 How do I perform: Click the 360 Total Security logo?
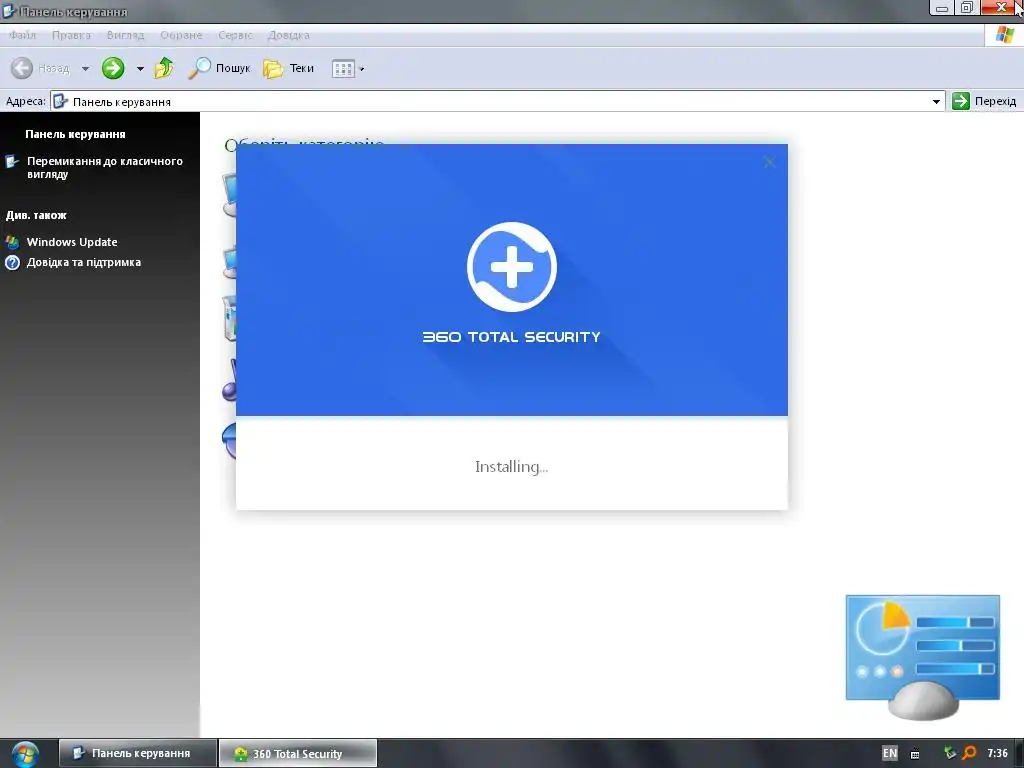(x=512, y=267)
